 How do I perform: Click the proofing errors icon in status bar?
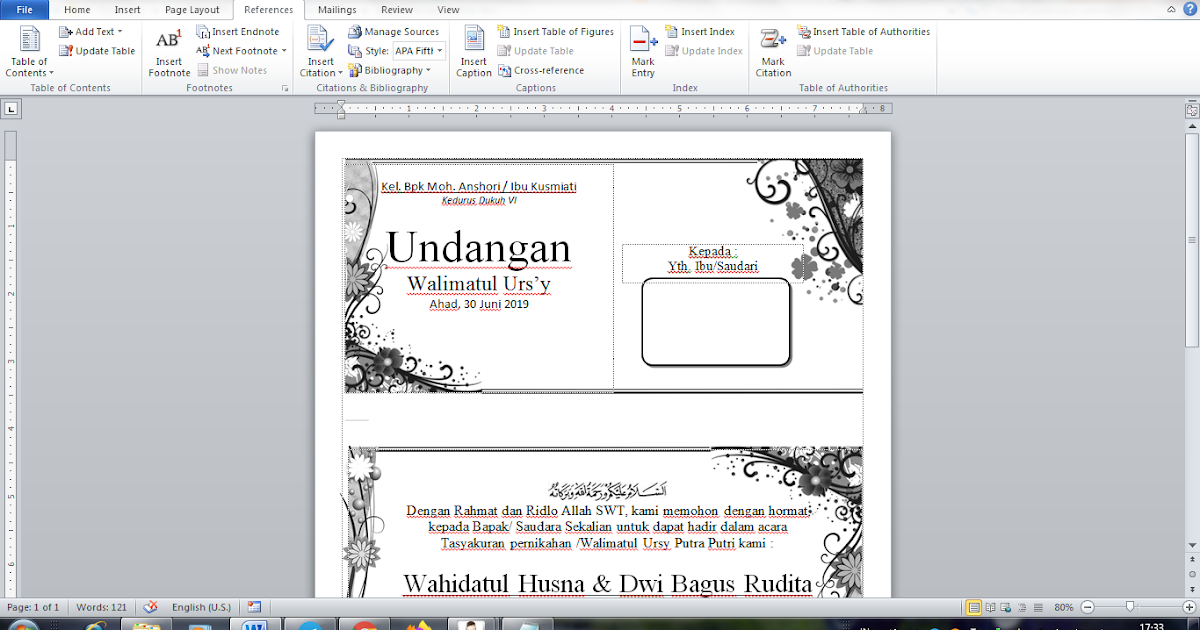(151, 607)
